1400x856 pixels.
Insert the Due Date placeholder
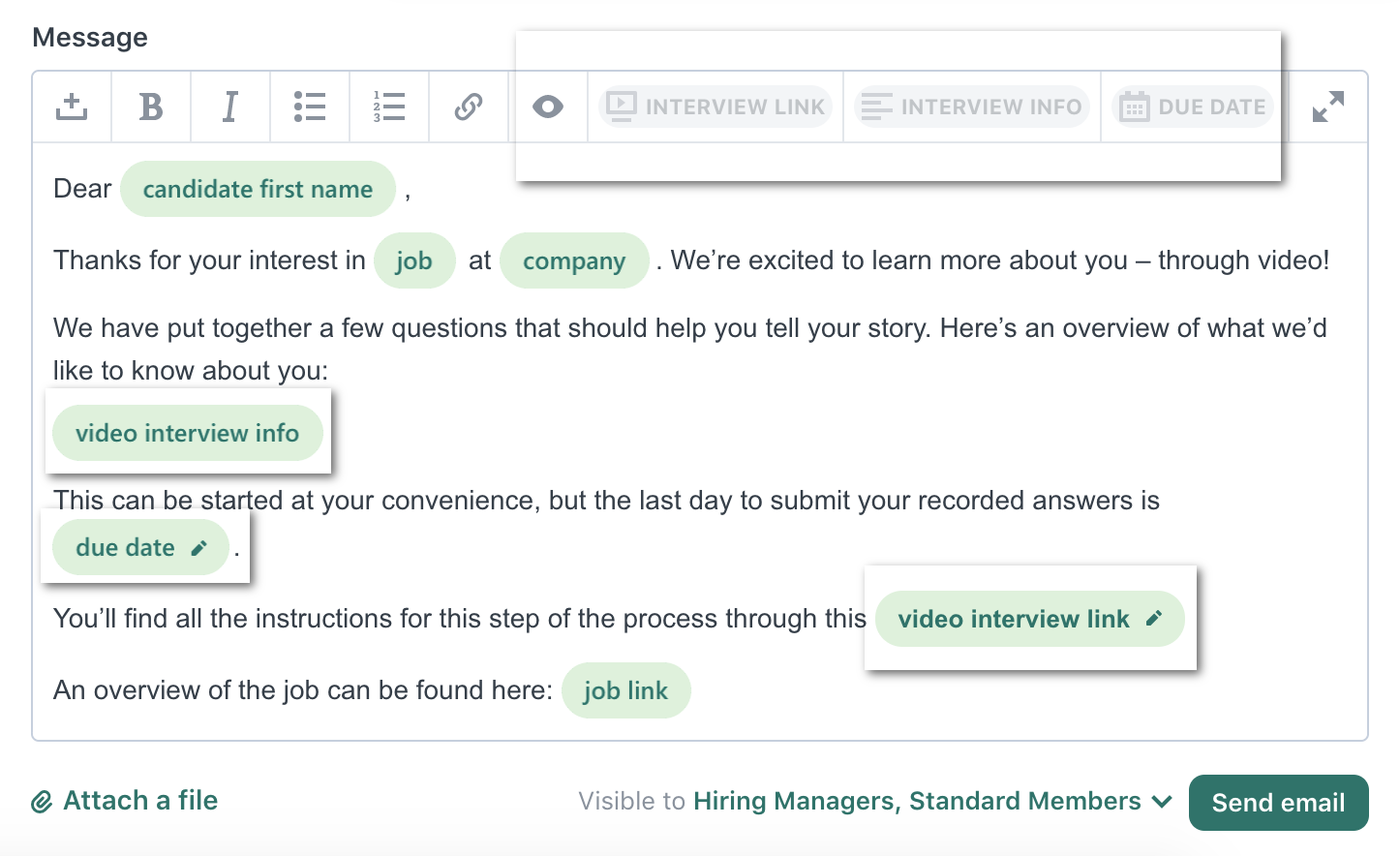pyautogui.click(x=1193, y=107)
